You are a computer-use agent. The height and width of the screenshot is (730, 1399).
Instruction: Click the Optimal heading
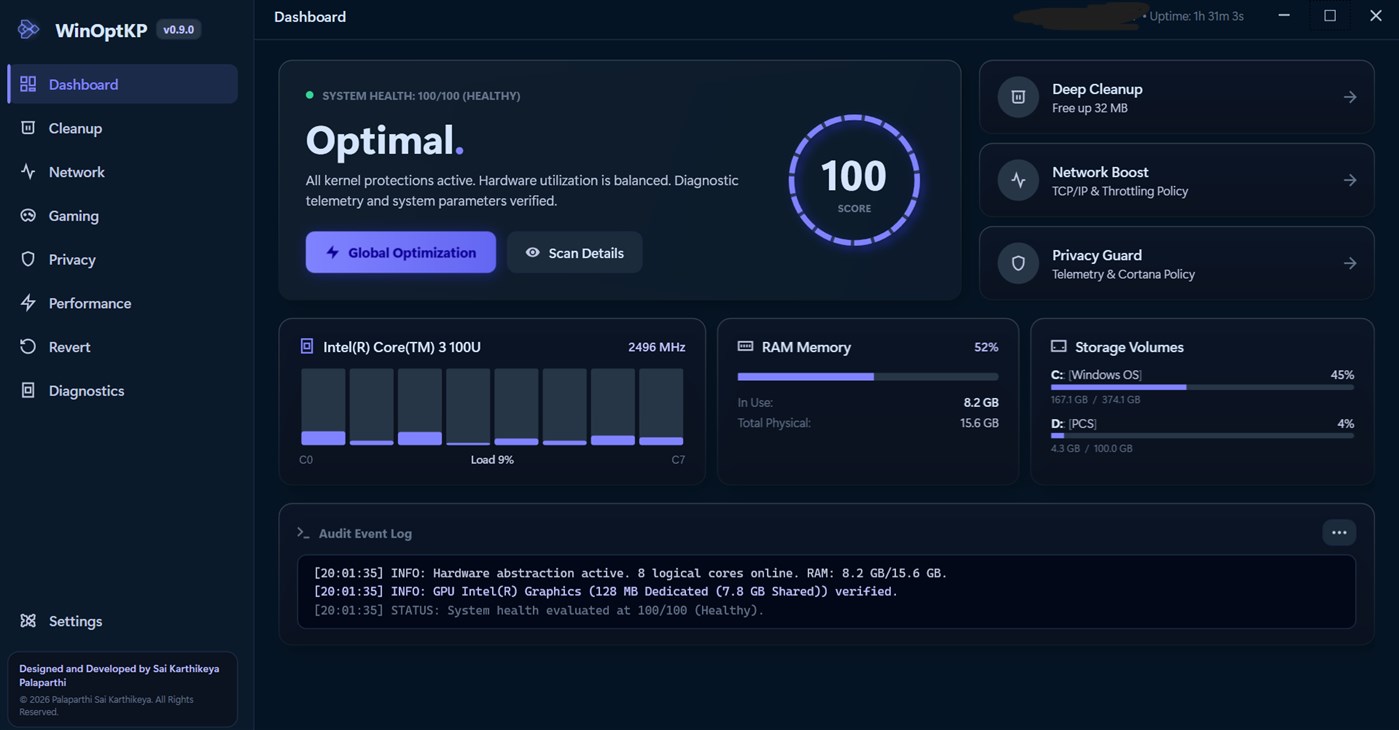click(385, 140)
